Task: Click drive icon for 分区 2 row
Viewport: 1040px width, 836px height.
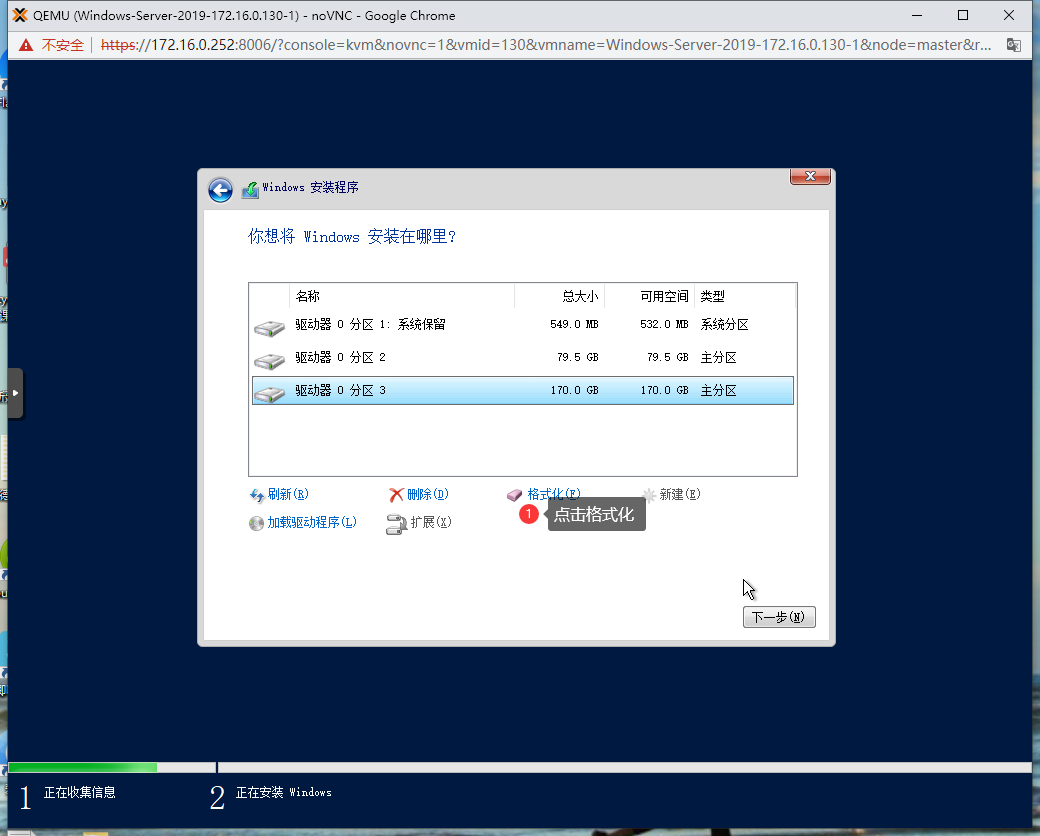Action: pos(269,361)
